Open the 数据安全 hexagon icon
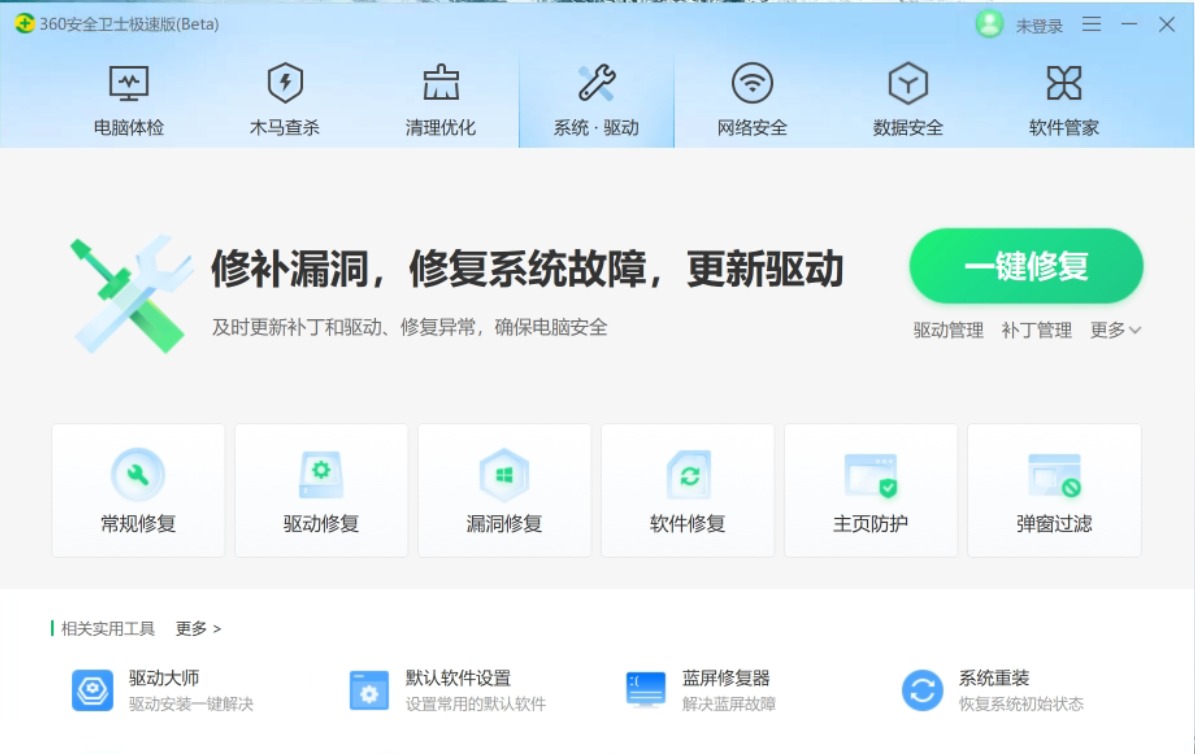Viewport: 1195px width, 754px height. point(908,83)
